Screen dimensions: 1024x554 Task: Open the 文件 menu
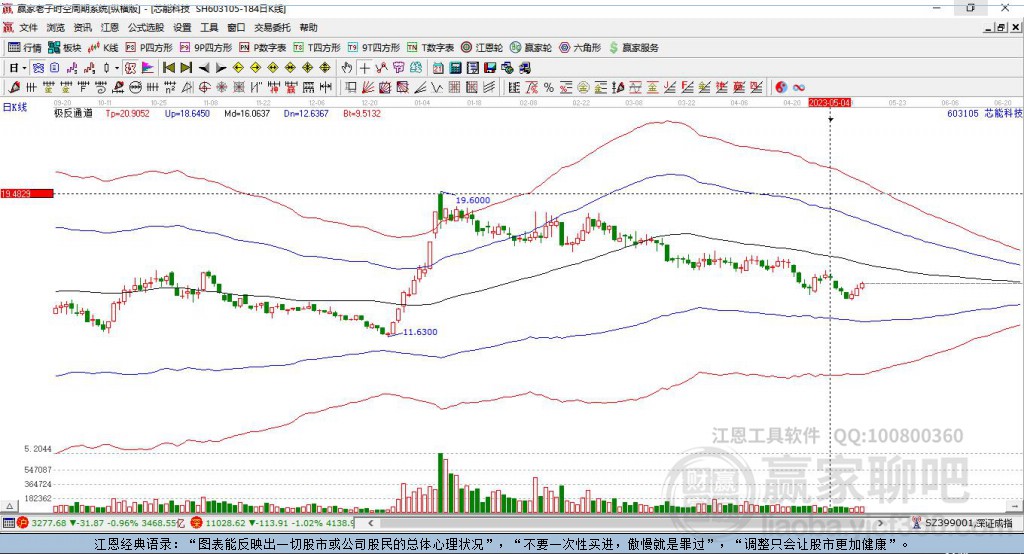click(x=28, y=27)
